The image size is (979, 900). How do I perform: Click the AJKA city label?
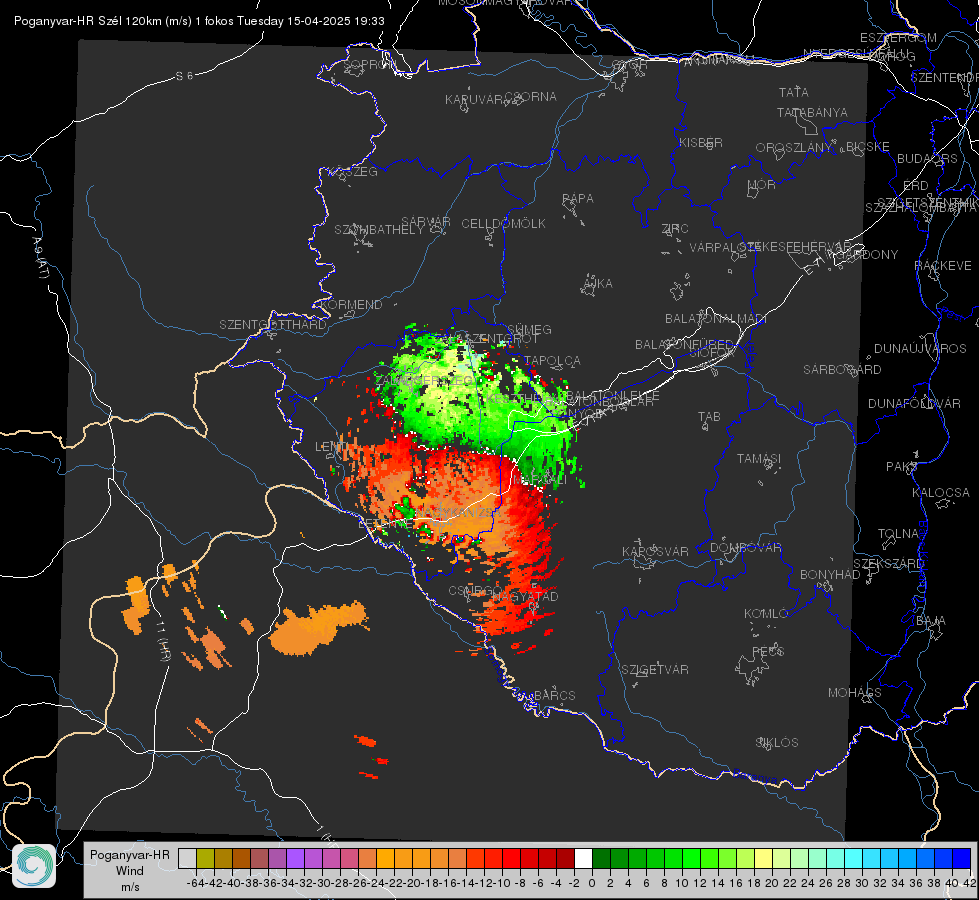click(598, 284)
